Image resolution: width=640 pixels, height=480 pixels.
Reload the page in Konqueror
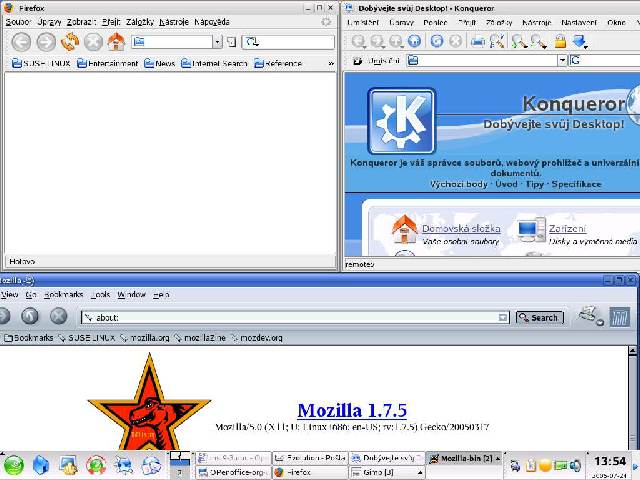pos(437,41)
